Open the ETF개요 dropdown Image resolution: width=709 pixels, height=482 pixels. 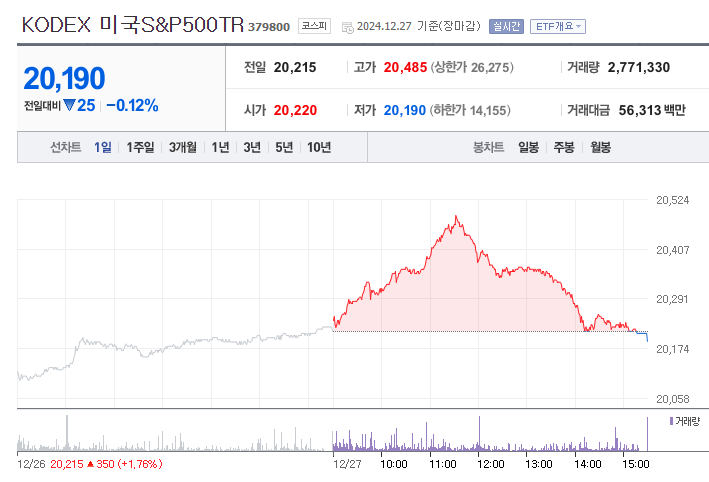pos(558,27)
